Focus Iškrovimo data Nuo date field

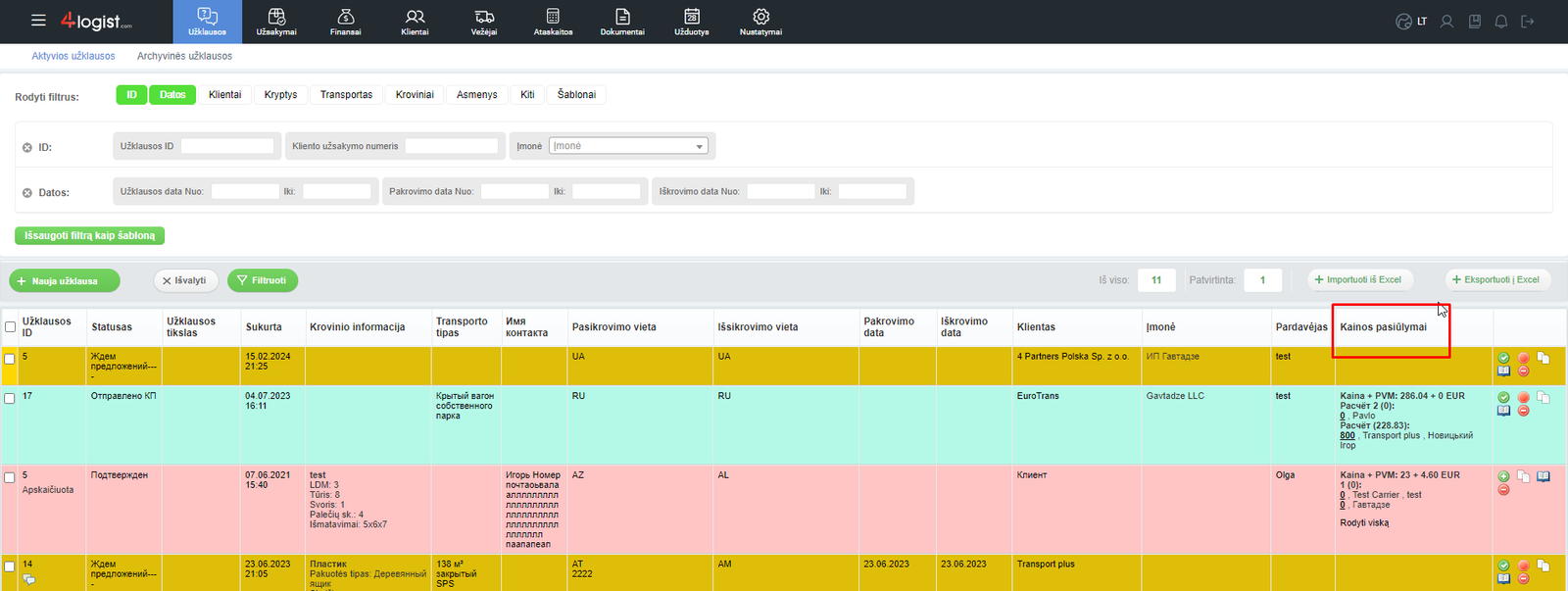[x=781, y=191]
